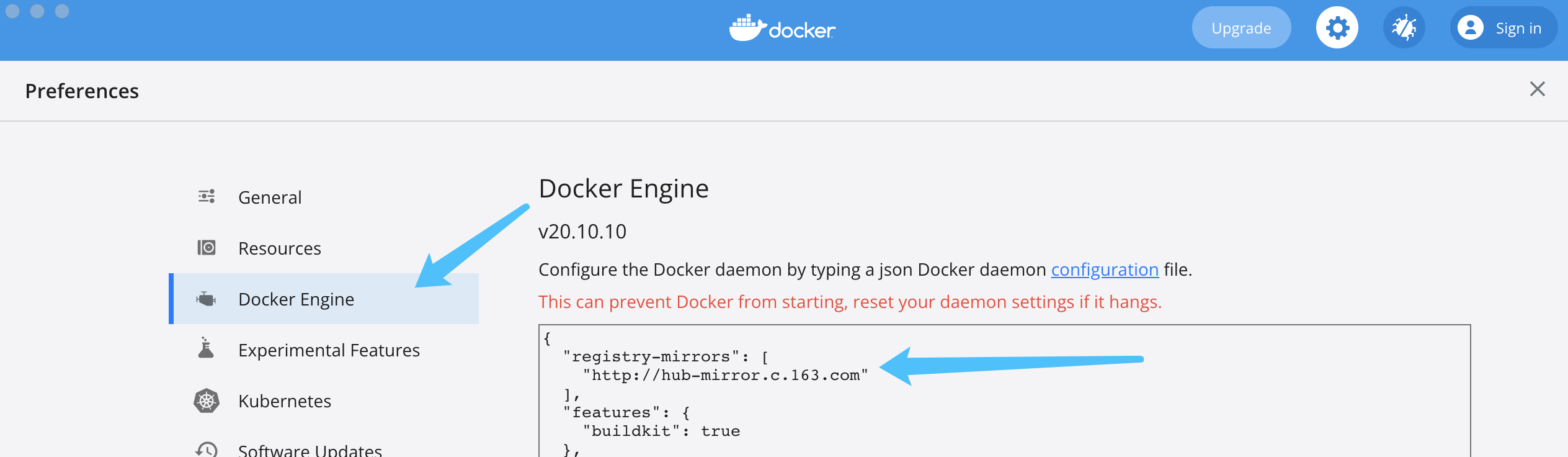1568x457 pixels.
Task: Click the "registry-mirrors" key line
Action: [666, 356]
